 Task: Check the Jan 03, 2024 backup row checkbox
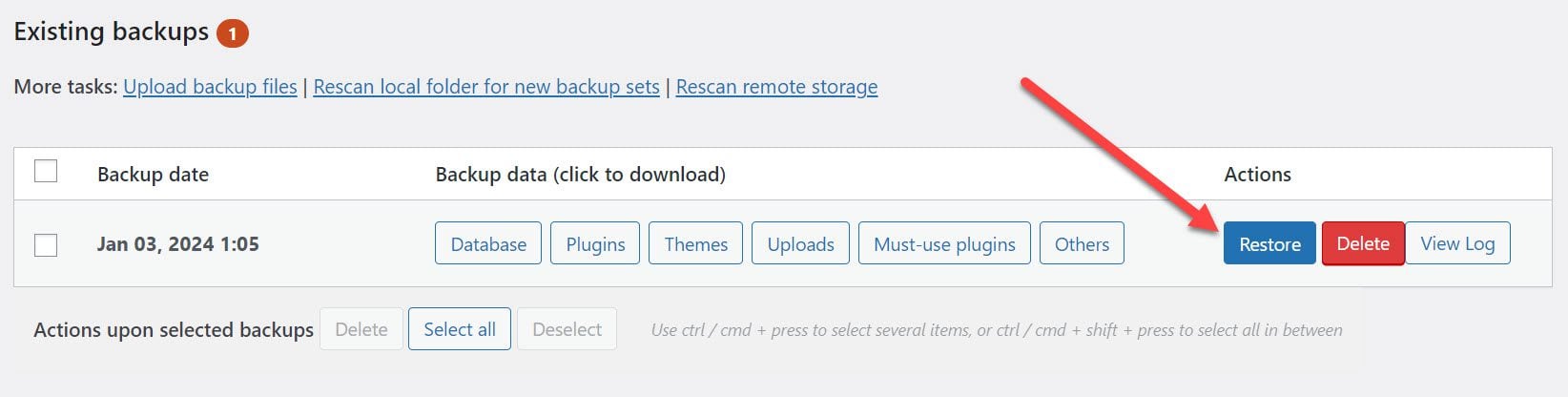[46, 244]
